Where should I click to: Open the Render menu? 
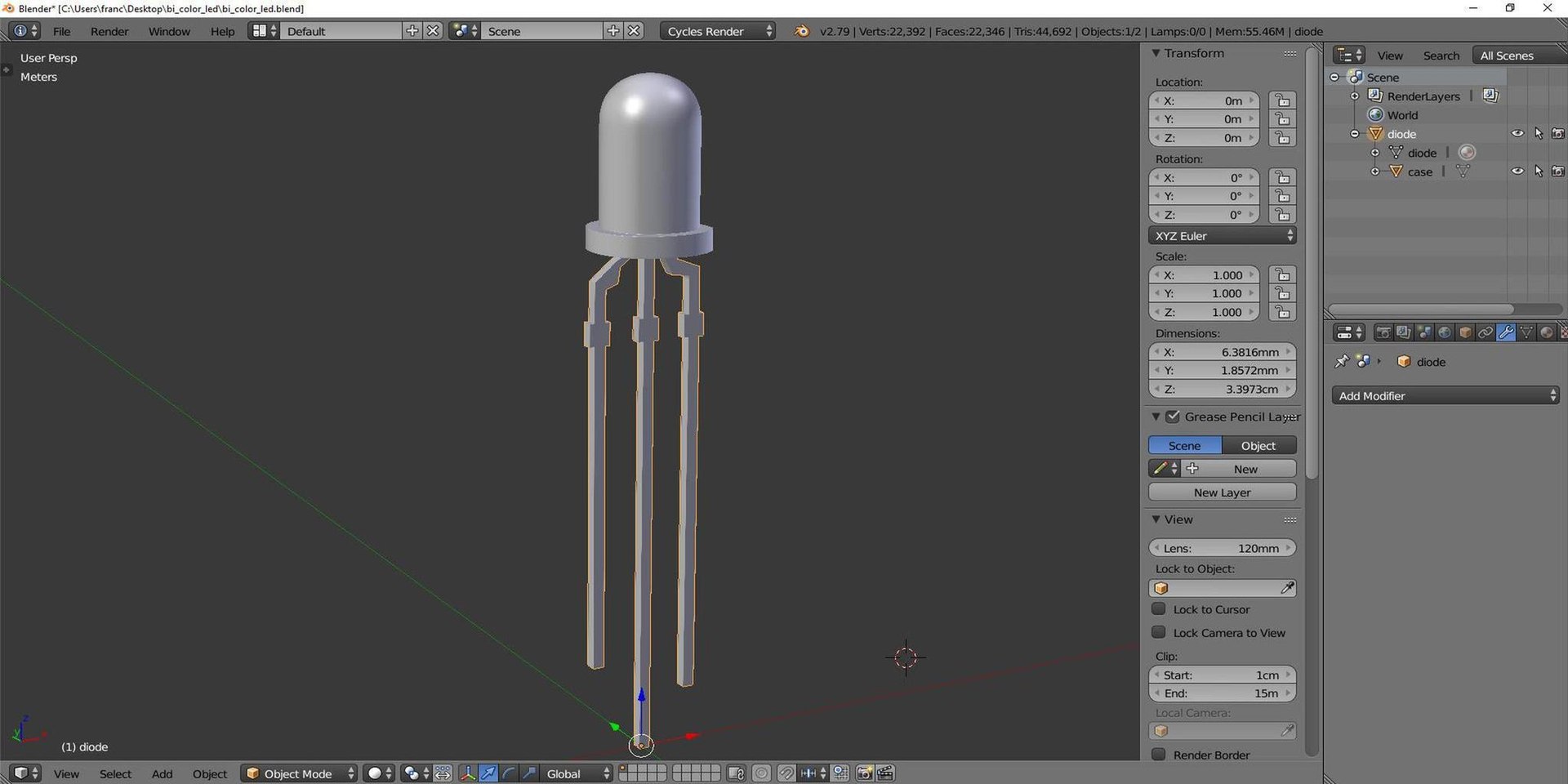[x=109, y=31]
